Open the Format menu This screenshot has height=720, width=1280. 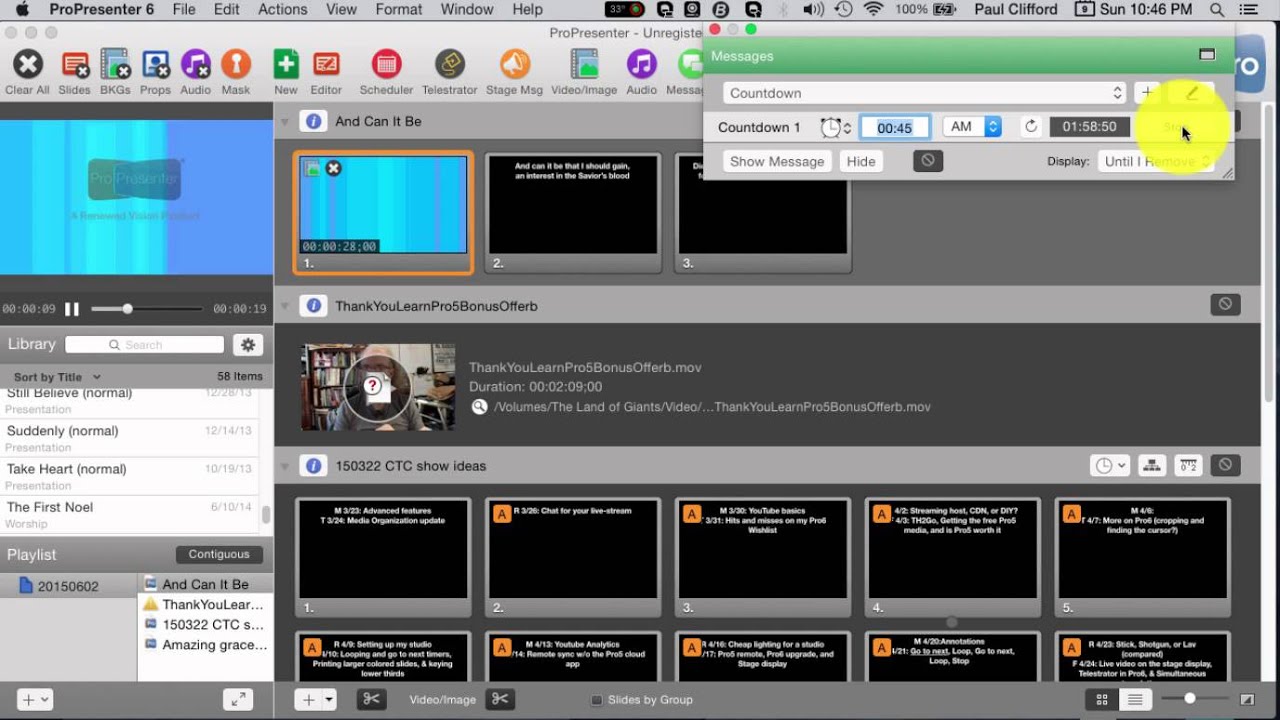pos(399,10)
